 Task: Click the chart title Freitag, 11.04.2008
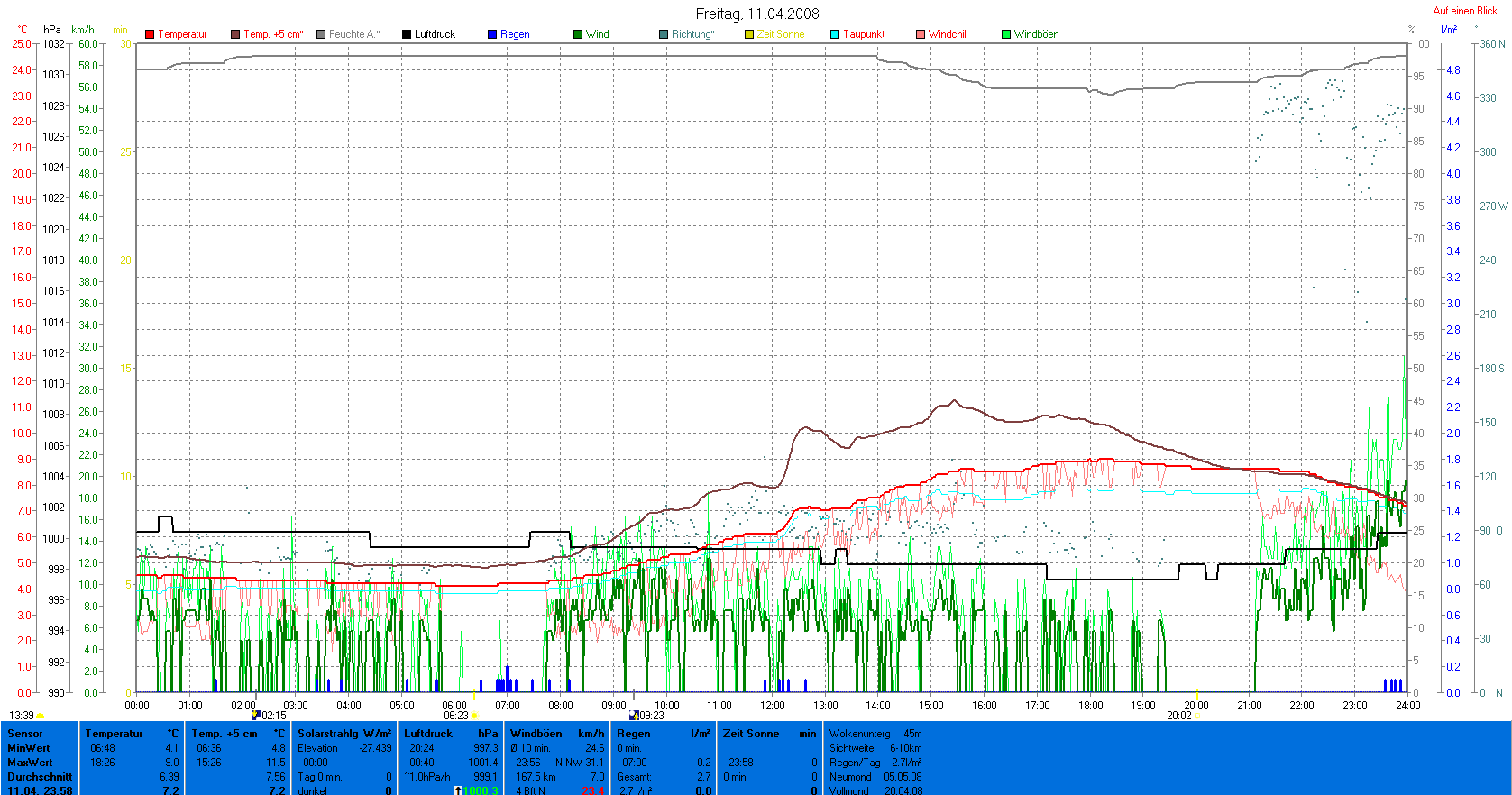click(x=756, y=14)
